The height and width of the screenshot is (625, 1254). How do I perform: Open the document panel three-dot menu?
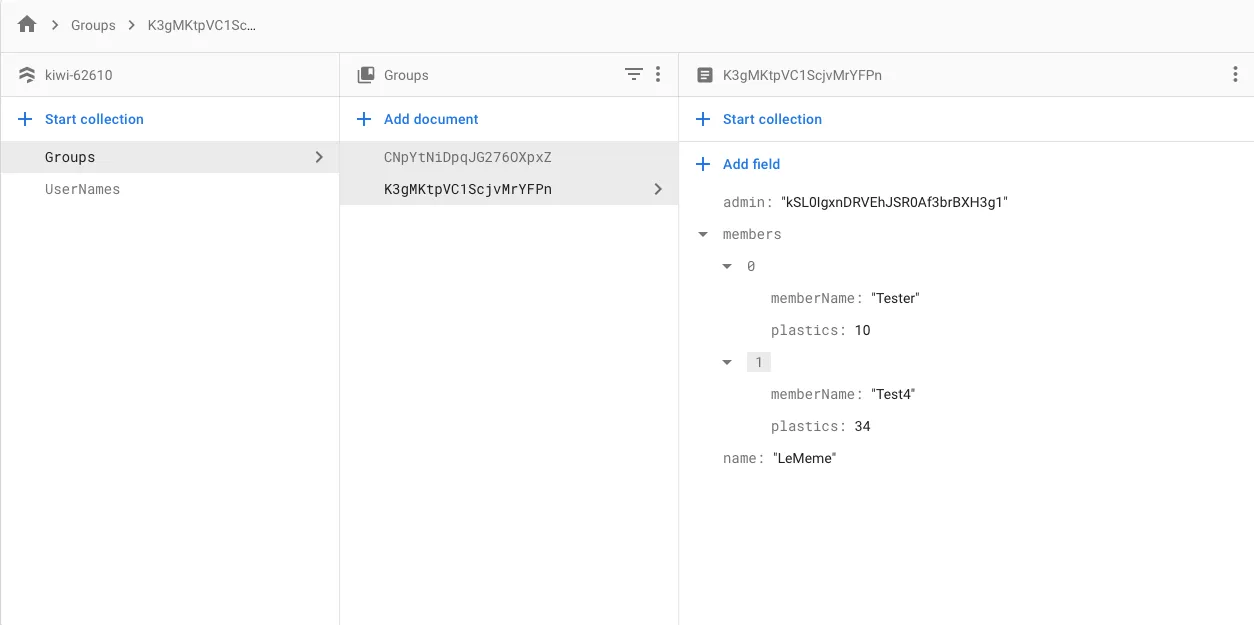[1236, 75]
